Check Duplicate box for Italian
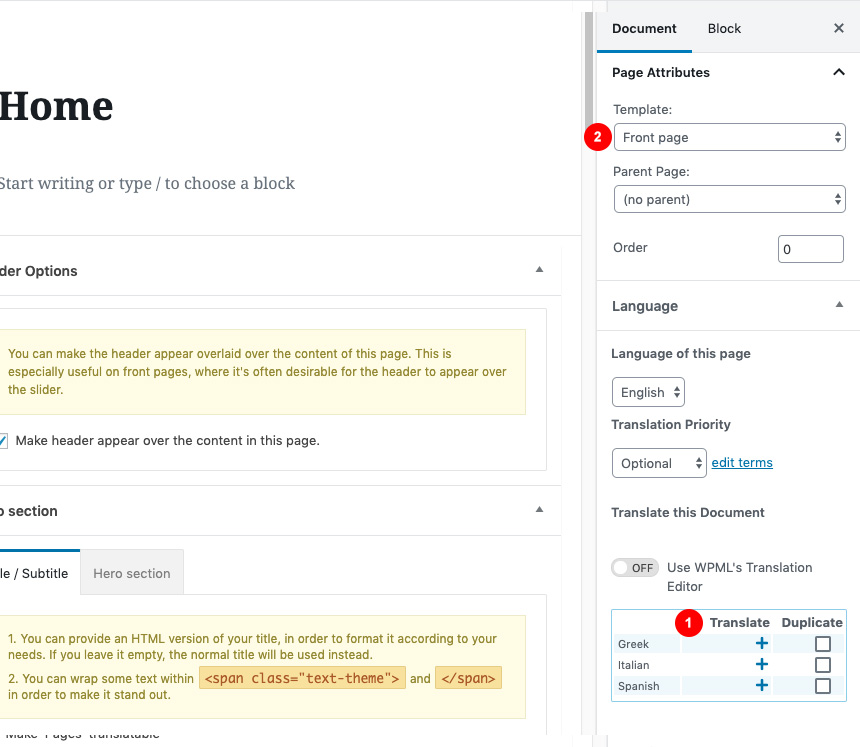The width and height of the screenshot is (860, 747). tap(823, 665)
